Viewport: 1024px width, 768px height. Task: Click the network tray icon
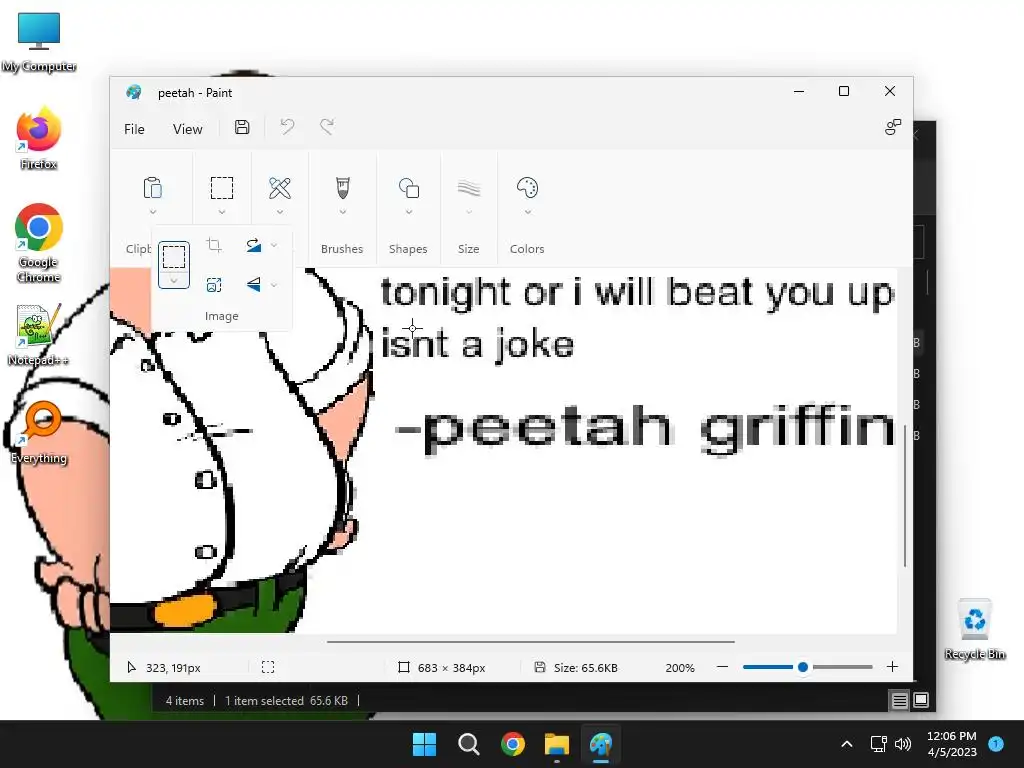(878, 744)
